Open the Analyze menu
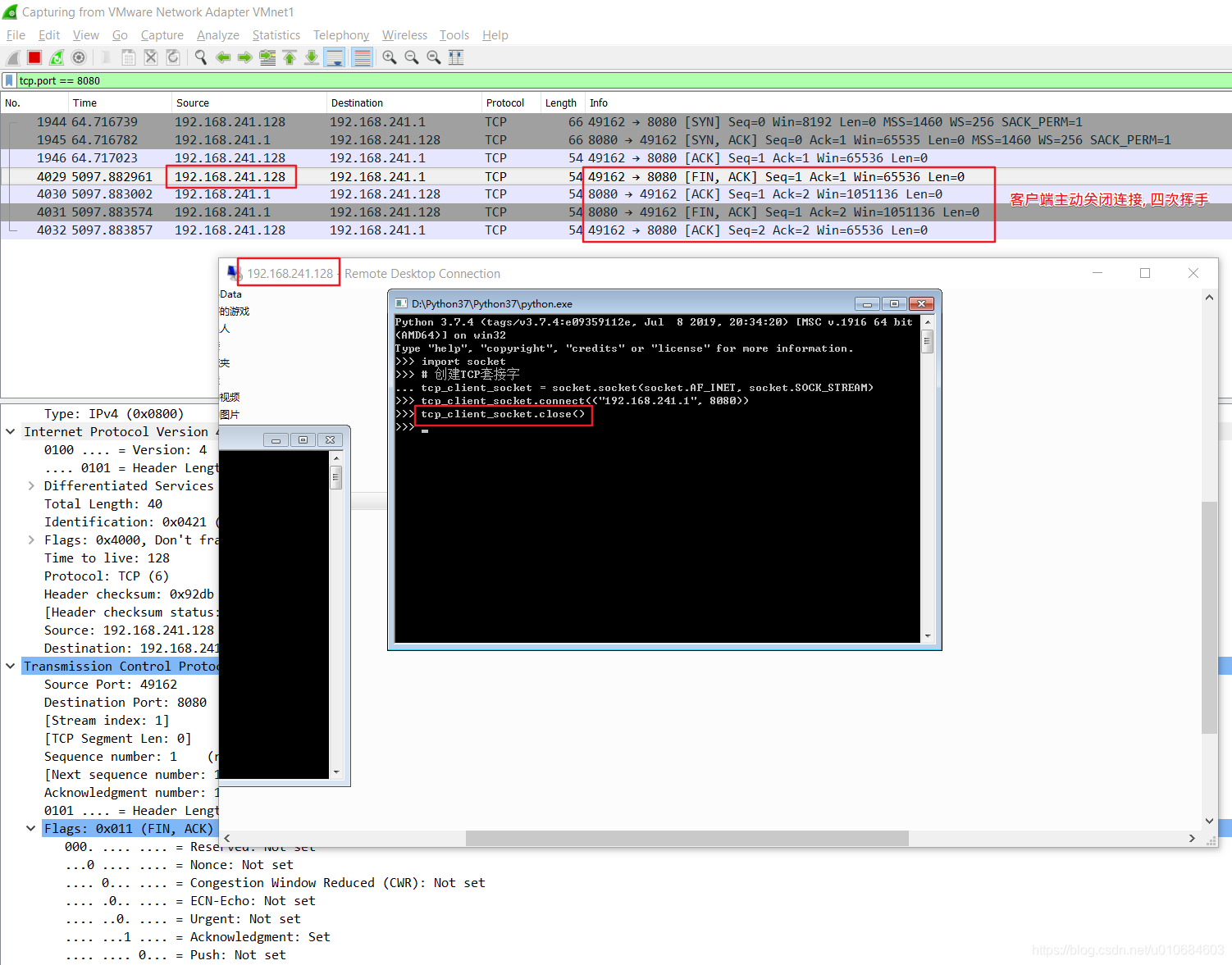1232x965 pixels. (x=218, y=35)
